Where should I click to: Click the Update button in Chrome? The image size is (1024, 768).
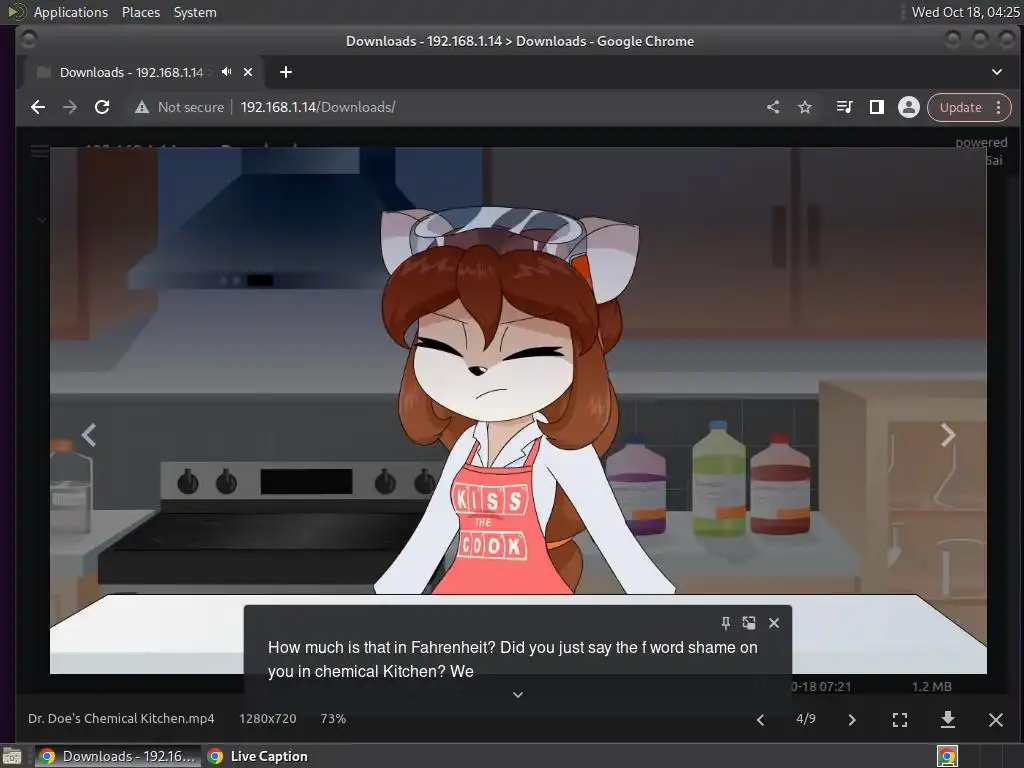click(x=960, y=107)
